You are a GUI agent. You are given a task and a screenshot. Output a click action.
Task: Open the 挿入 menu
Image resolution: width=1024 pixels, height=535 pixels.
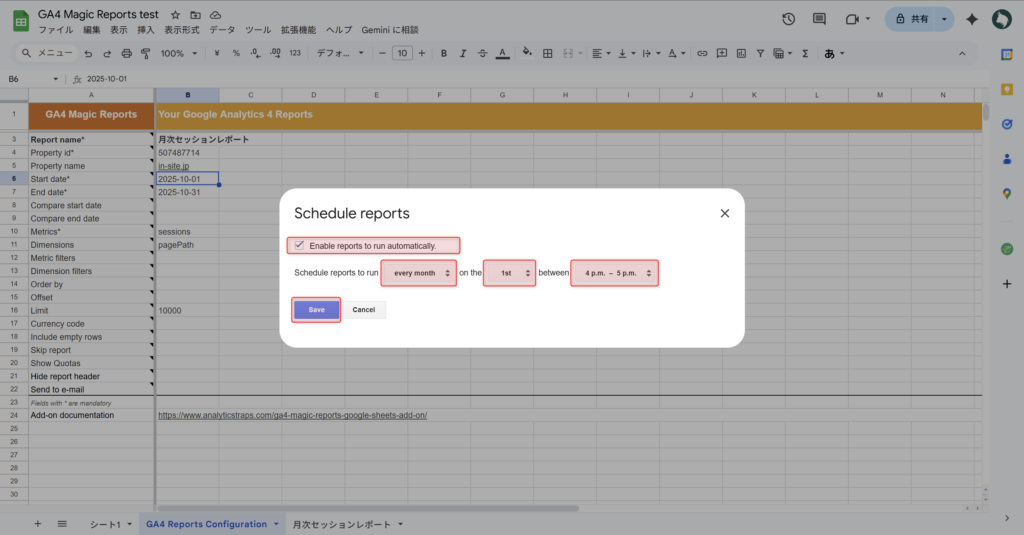tap(146, 30)
